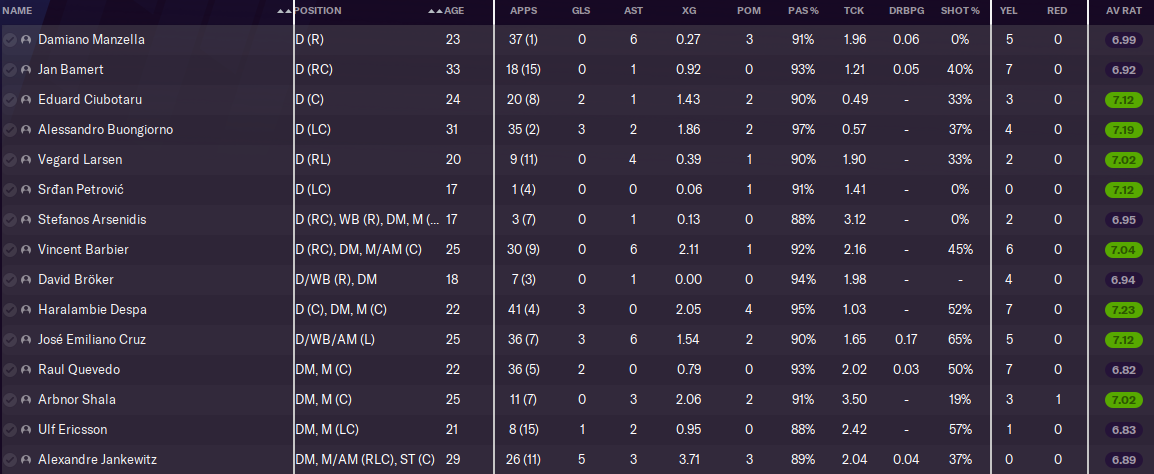The image size is (1154, 474).
Task: Sort the table by the Age column
Action: click(454, 11)
